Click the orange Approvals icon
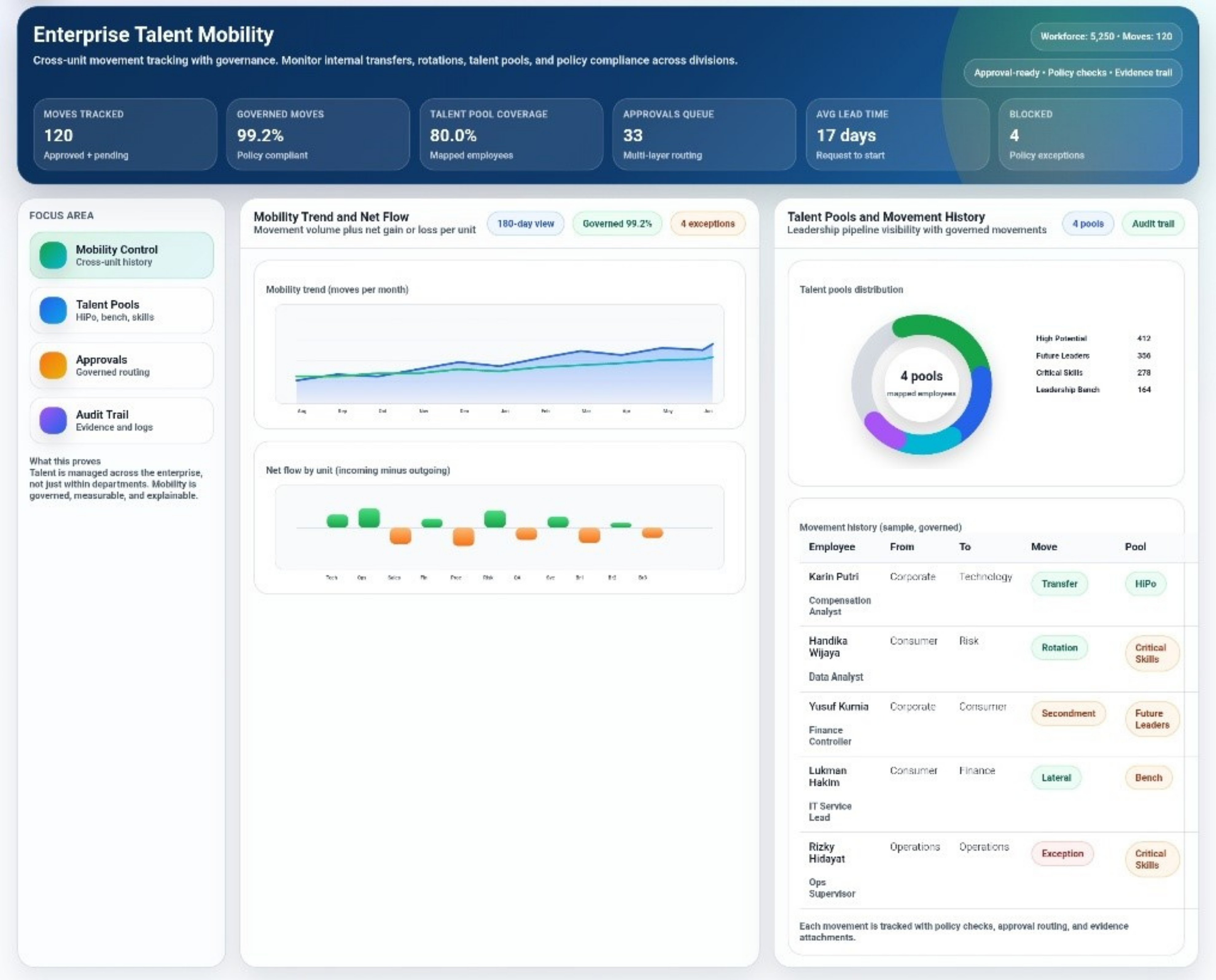This screenshot has width=1216, height=980. [53, 365]
